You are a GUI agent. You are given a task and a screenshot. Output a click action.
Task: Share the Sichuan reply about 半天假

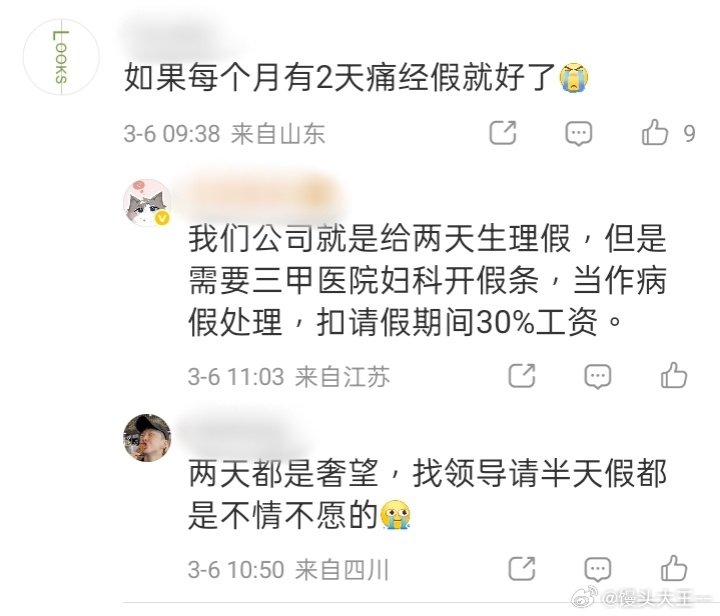point(522,569)
